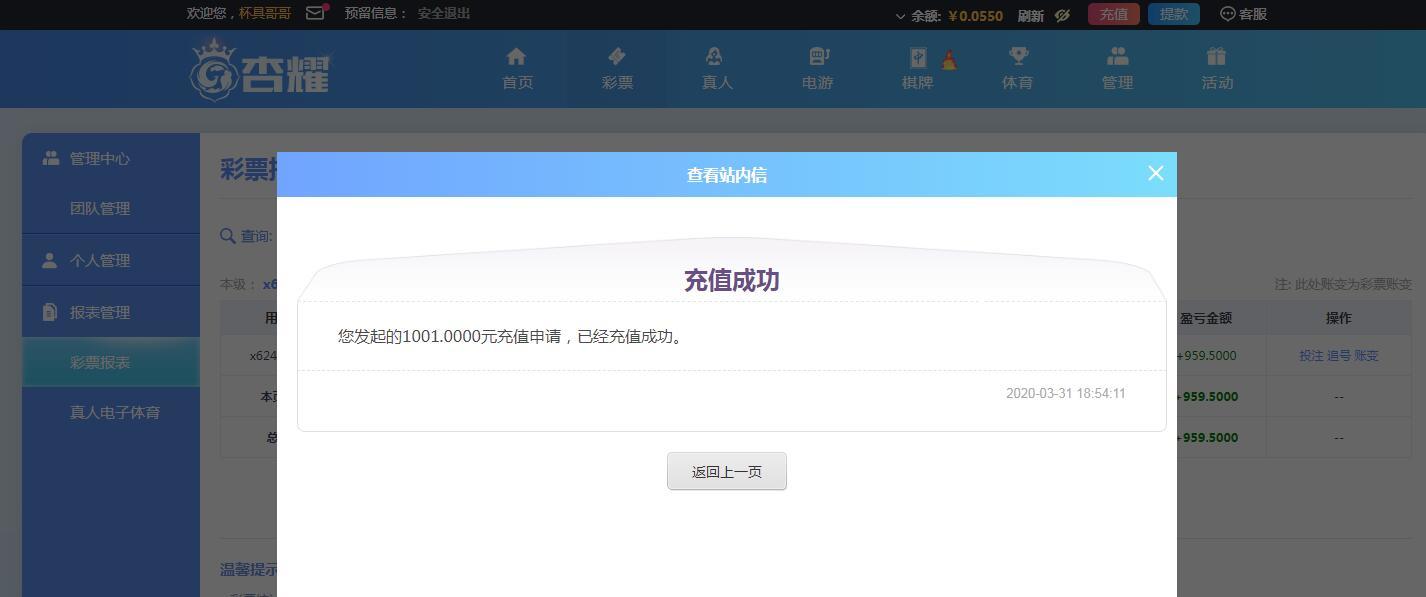
Task: Select 彩票报表 in sidebar
Action: 111,362
